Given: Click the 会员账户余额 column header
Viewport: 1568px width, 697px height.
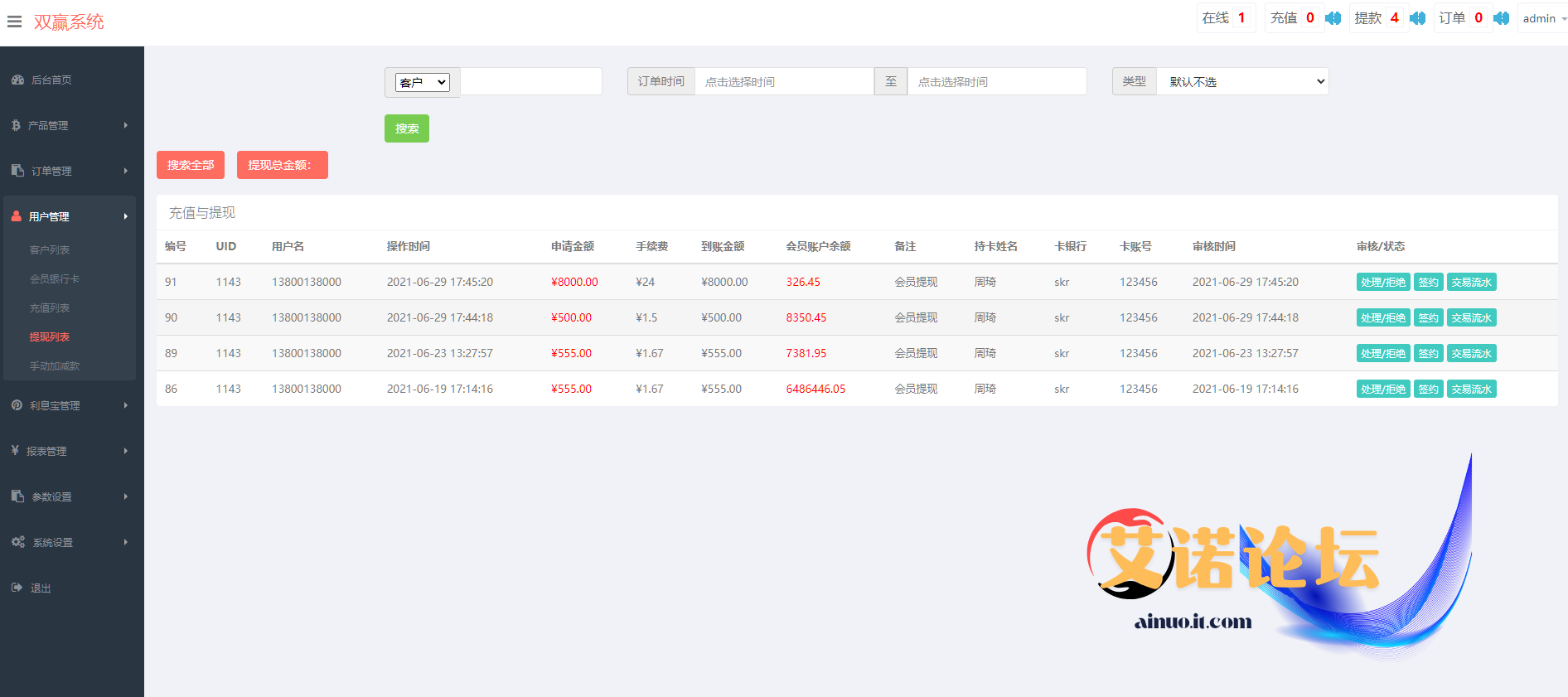Looking at the screenshot, I should [x=818, y=246].
